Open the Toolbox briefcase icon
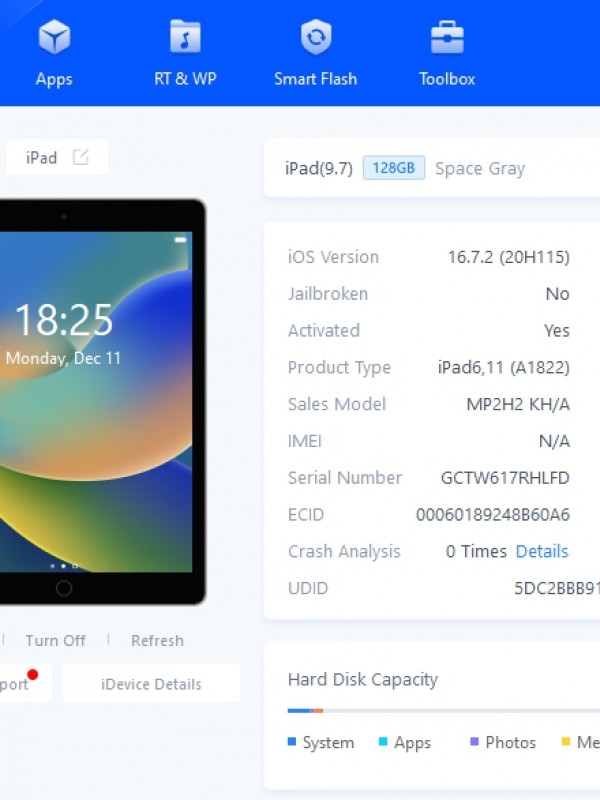The image size is (600, 800). tap(447, 37)
